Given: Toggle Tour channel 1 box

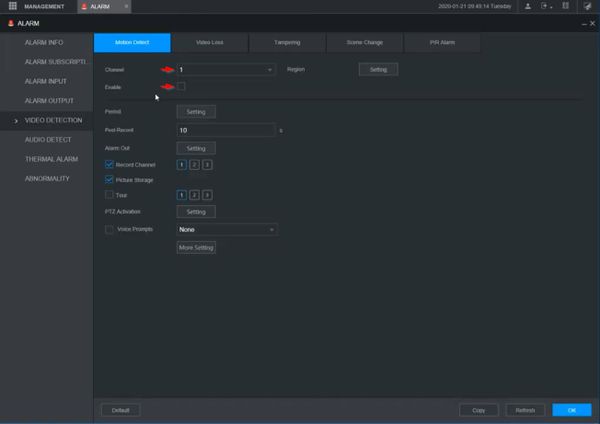Looking at the screenshot, I should coord(181,195).
